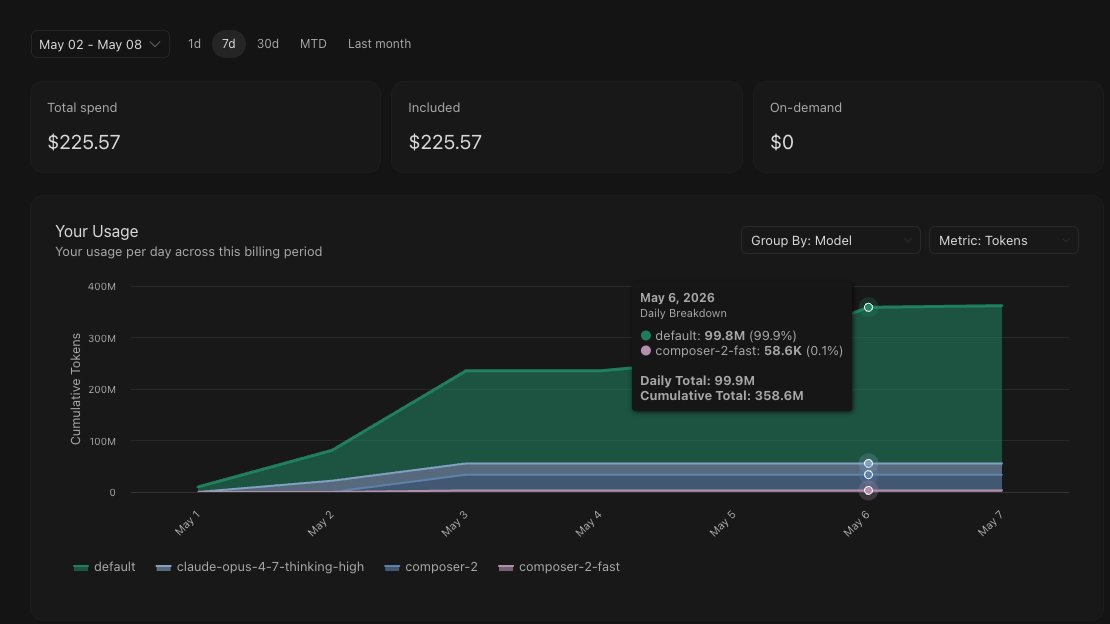Viewport: 1110px width, 624px height.
Task: Click the May 1 x-axis label
Action: [187, 523]
